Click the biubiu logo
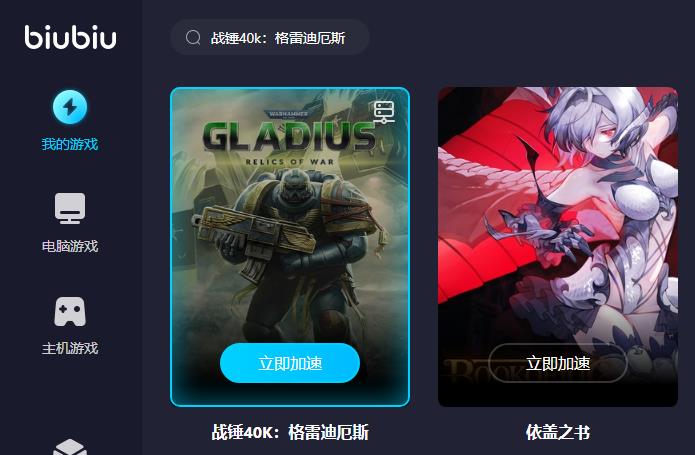The height and width of the screenshot is (455, 695). point(70,37)
